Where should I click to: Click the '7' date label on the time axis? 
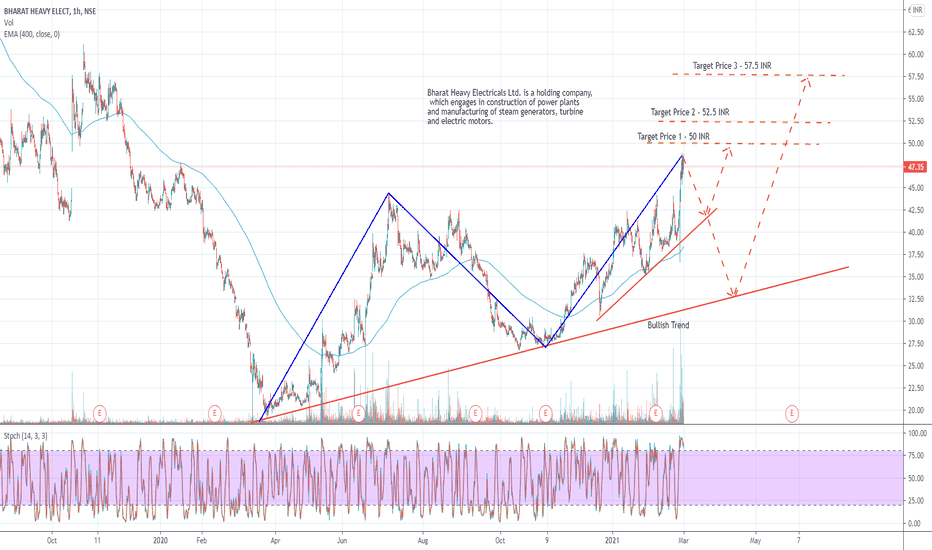coord(799,540)
